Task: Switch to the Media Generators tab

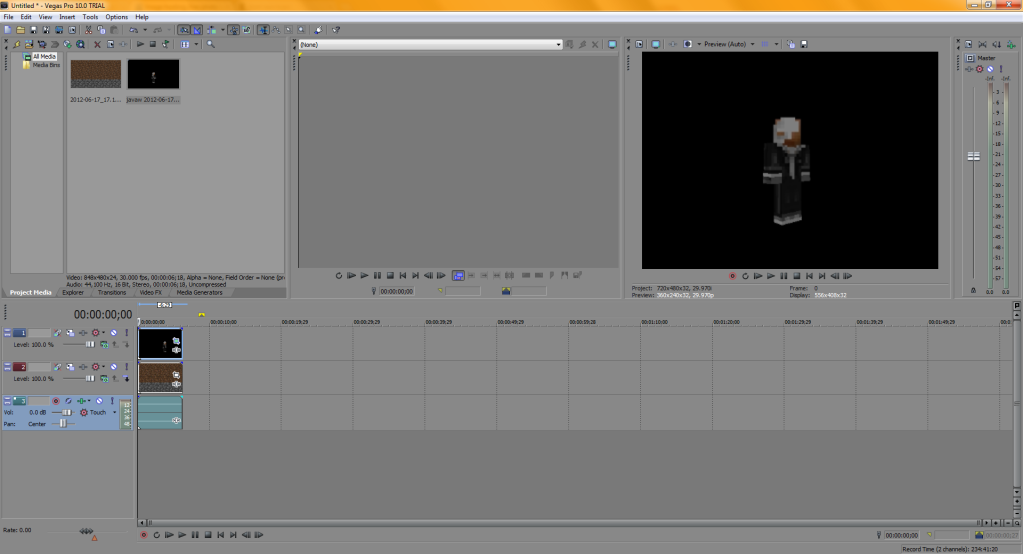Action: coord(199,292)
